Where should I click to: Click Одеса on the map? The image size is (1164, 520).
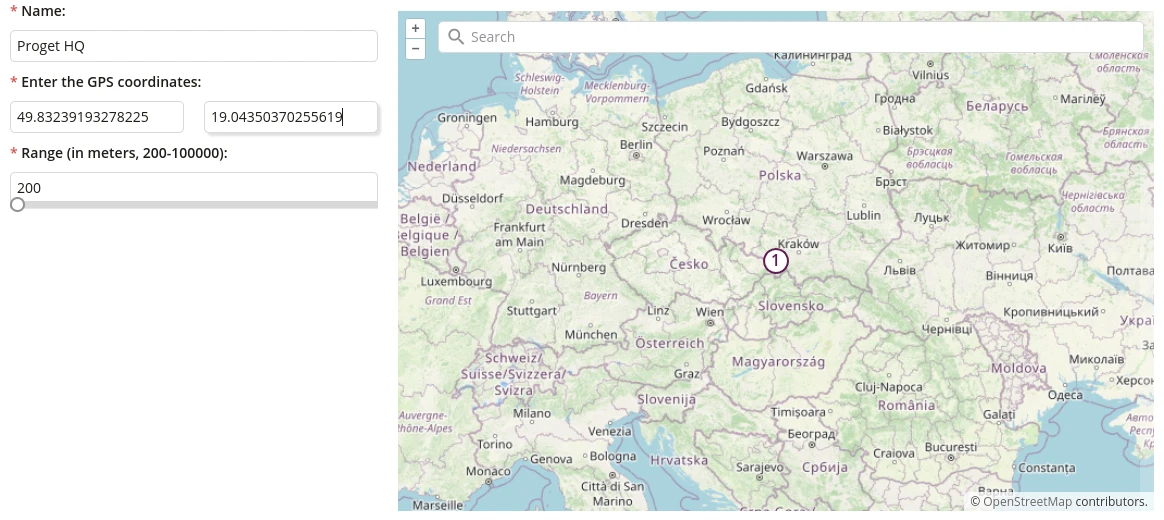1065,396
